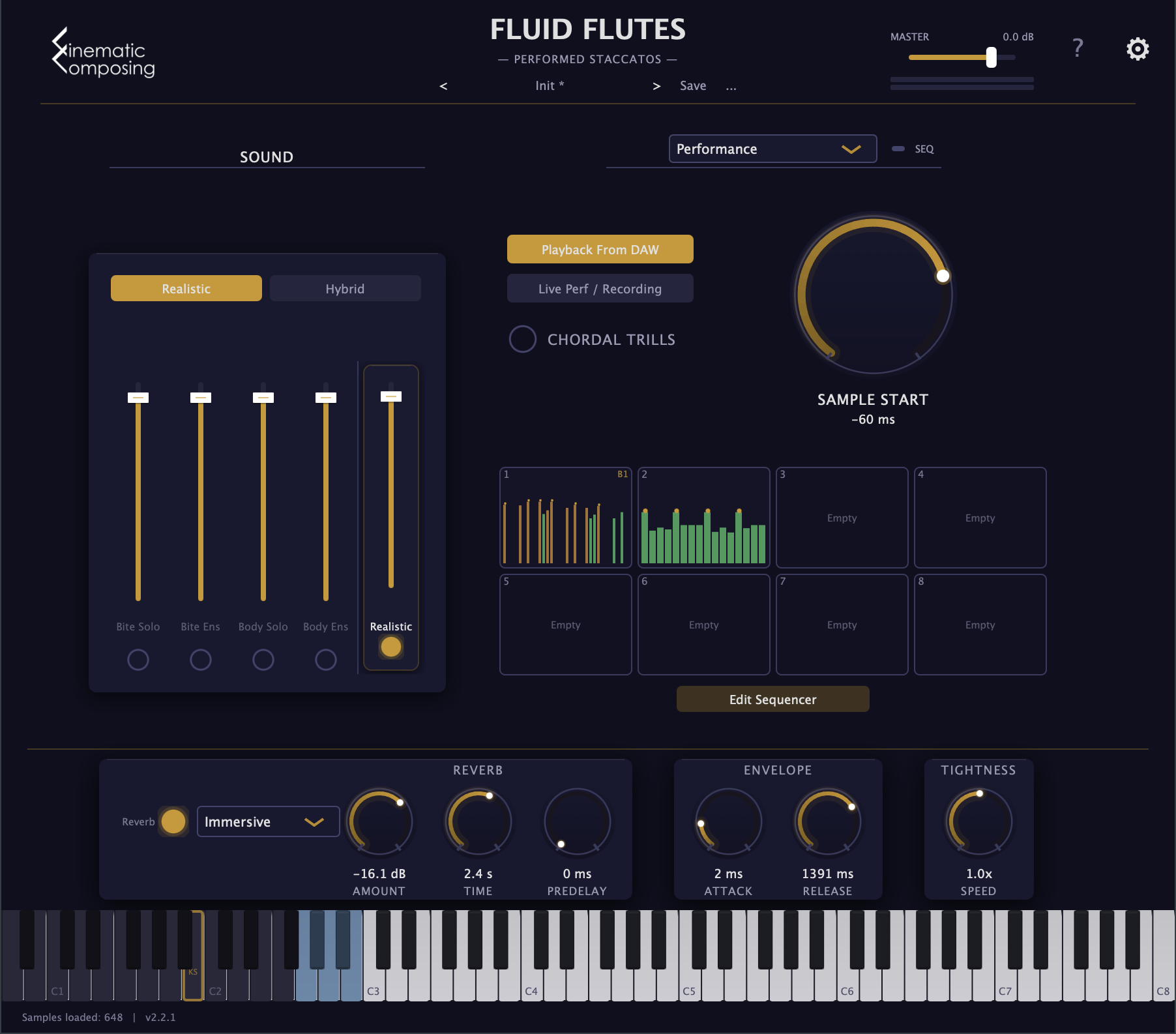Click the Cinematic Composing logo
This screenshot has width=1176, height=1034.
coord(104,53)
